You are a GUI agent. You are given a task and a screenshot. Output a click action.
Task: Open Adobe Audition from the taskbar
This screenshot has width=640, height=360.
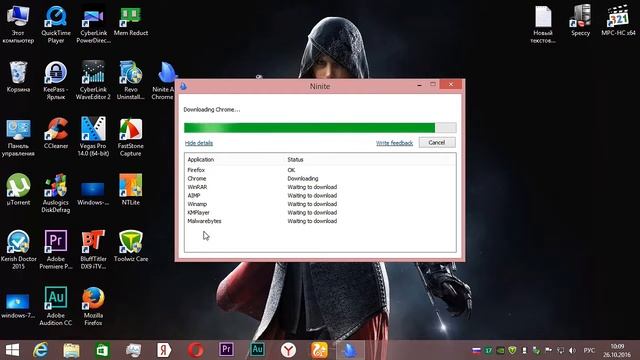(257, 350)
